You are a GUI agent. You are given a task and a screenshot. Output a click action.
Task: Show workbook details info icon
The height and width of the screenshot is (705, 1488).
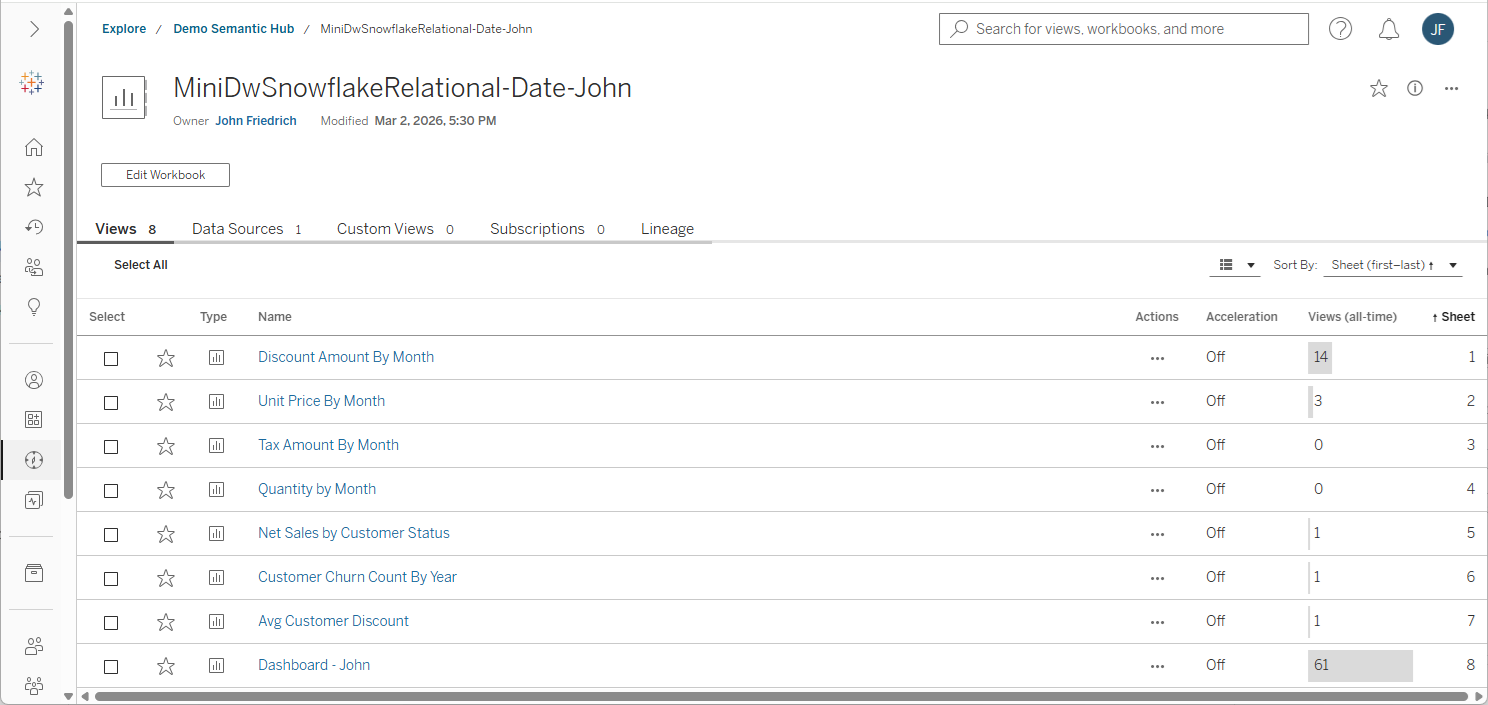click(1415, 89)
